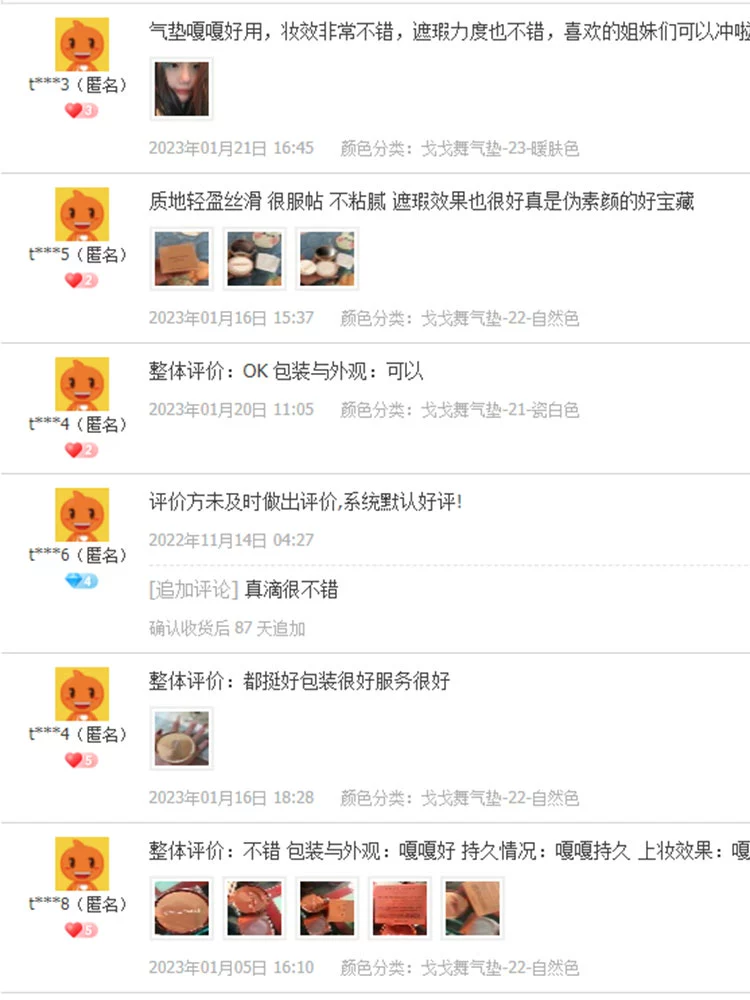Click heart level badge under t***8

(x=81, y=930)
